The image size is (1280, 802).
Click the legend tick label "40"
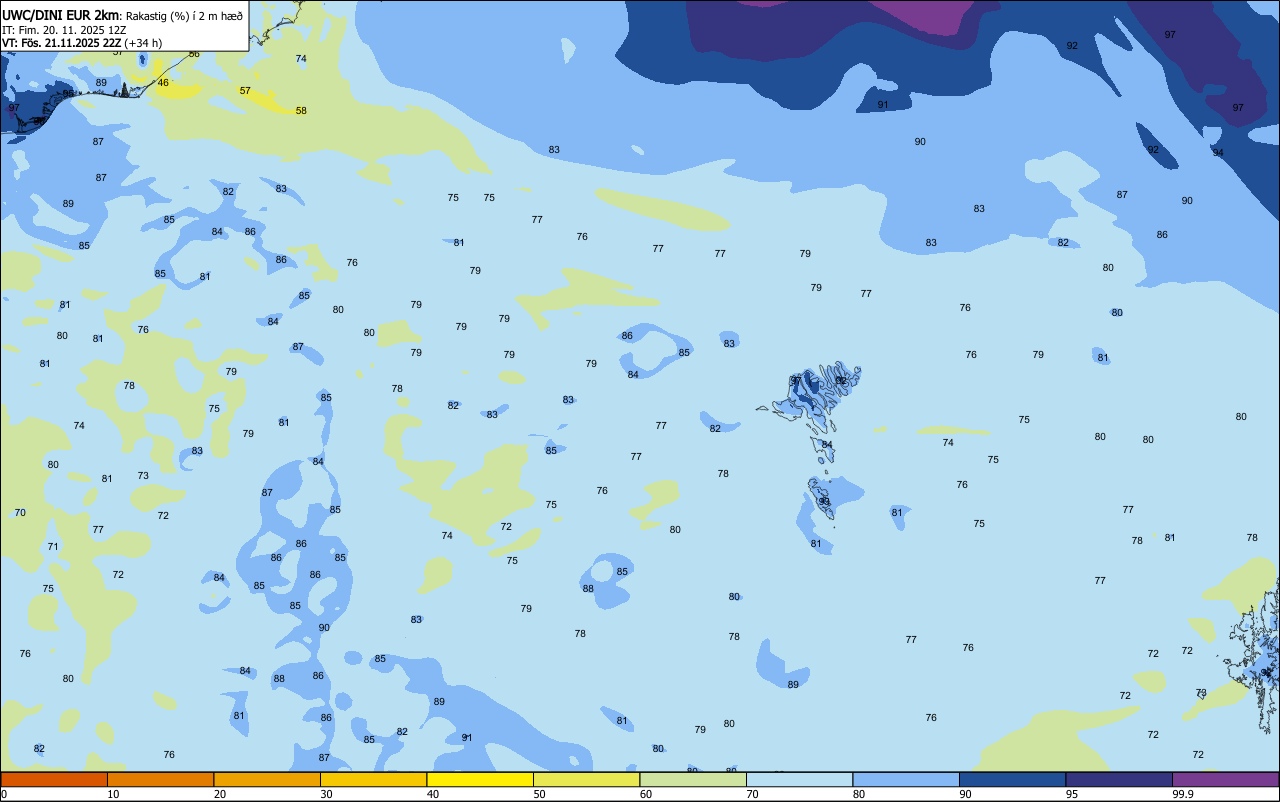click(433, 794)
